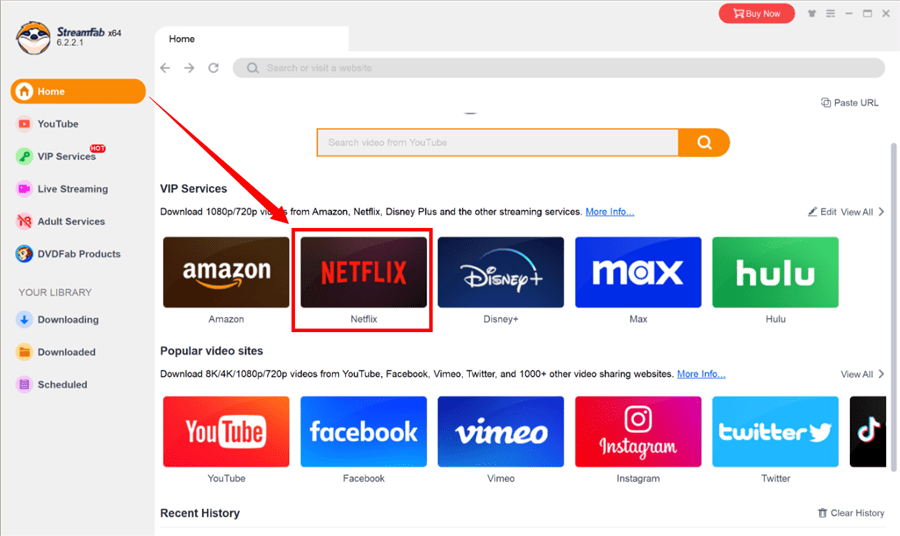Click the vertical scrollbar

pyautogui.click(x=893, y=307)
